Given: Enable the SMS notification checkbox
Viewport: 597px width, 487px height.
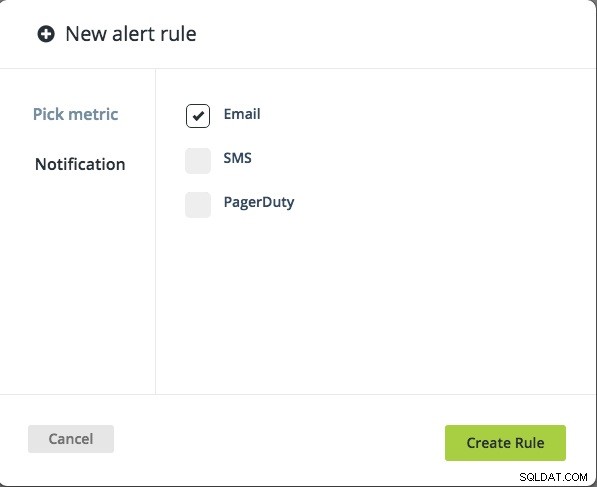Looking at the screenshot, I should pos(198,161).
